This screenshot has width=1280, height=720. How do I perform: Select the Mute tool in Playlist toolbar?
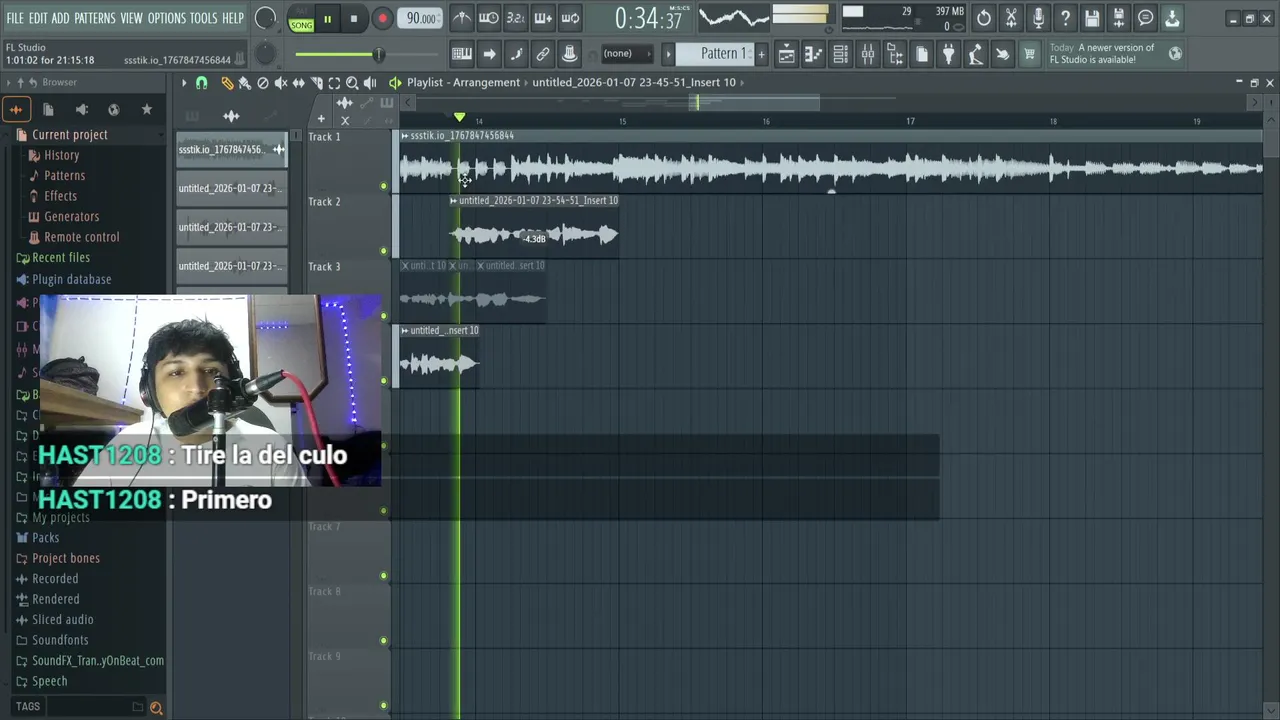pyautogui.click(x=281, y=83)
